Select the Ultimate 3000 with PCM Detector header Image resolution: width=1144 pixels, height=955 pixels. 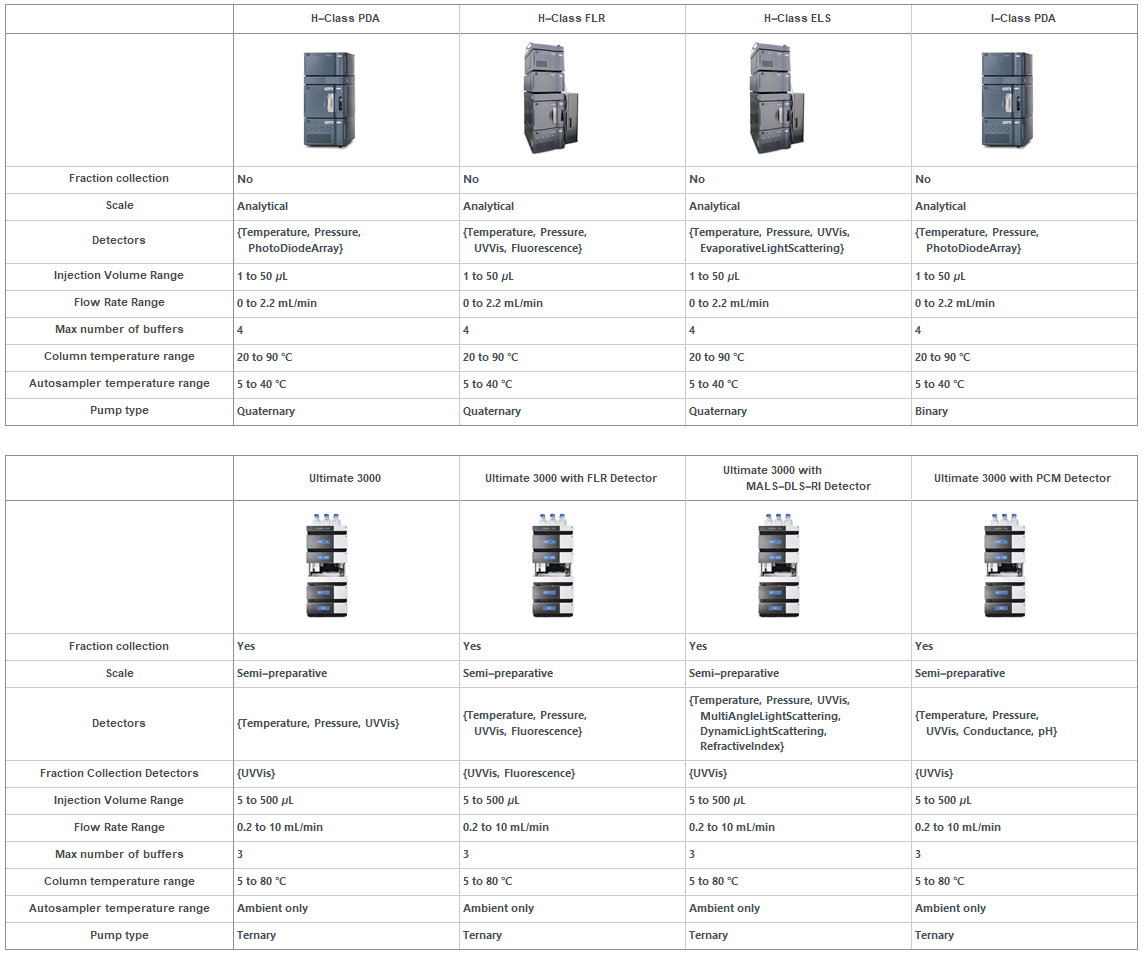pyautogui.click(x=1022, y=479)
